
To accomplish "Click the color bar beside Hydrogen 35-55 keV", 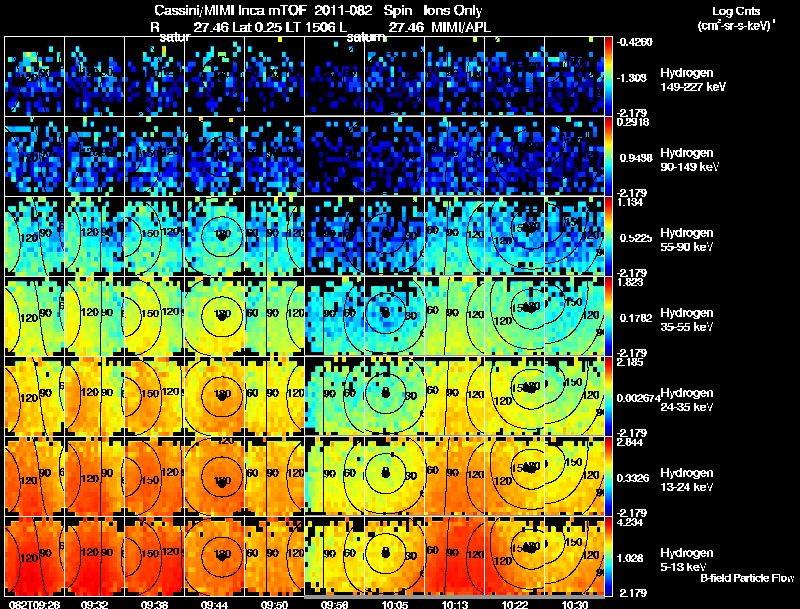I will 608,317.
